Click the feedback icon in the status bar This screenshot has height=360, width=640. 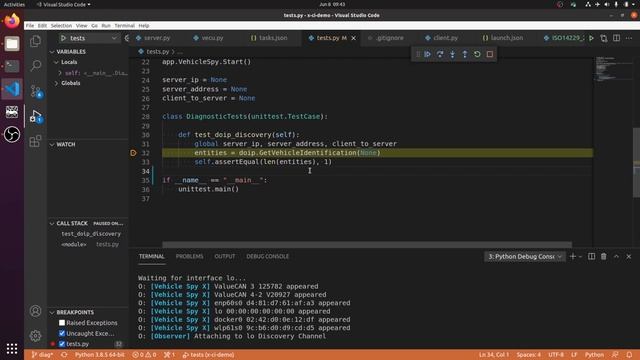coord(615,355)
